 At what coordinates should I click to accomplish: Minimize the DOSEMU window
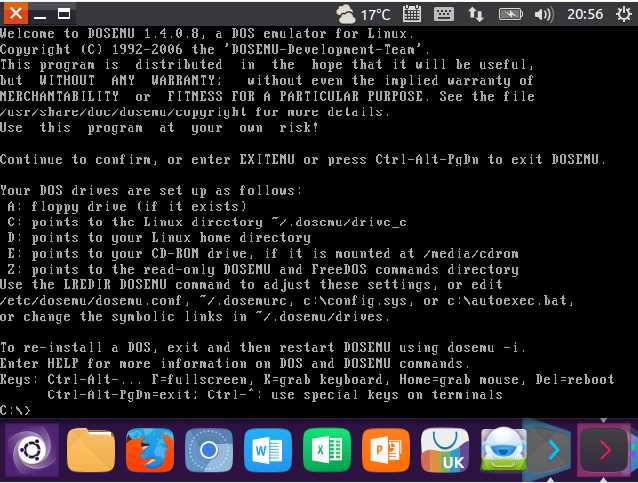(40, 17)
